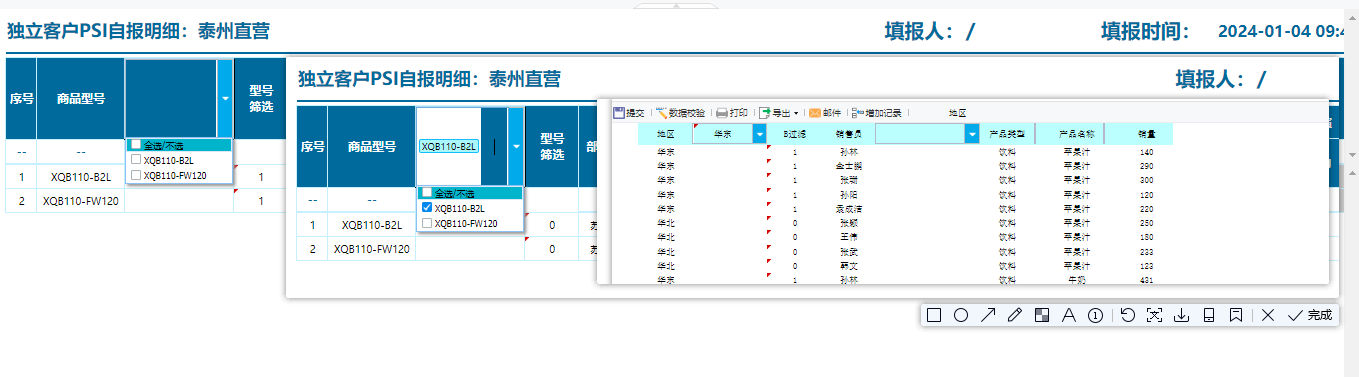
Task: Click 完成 to finish the screenshot
Action: 1311,315
